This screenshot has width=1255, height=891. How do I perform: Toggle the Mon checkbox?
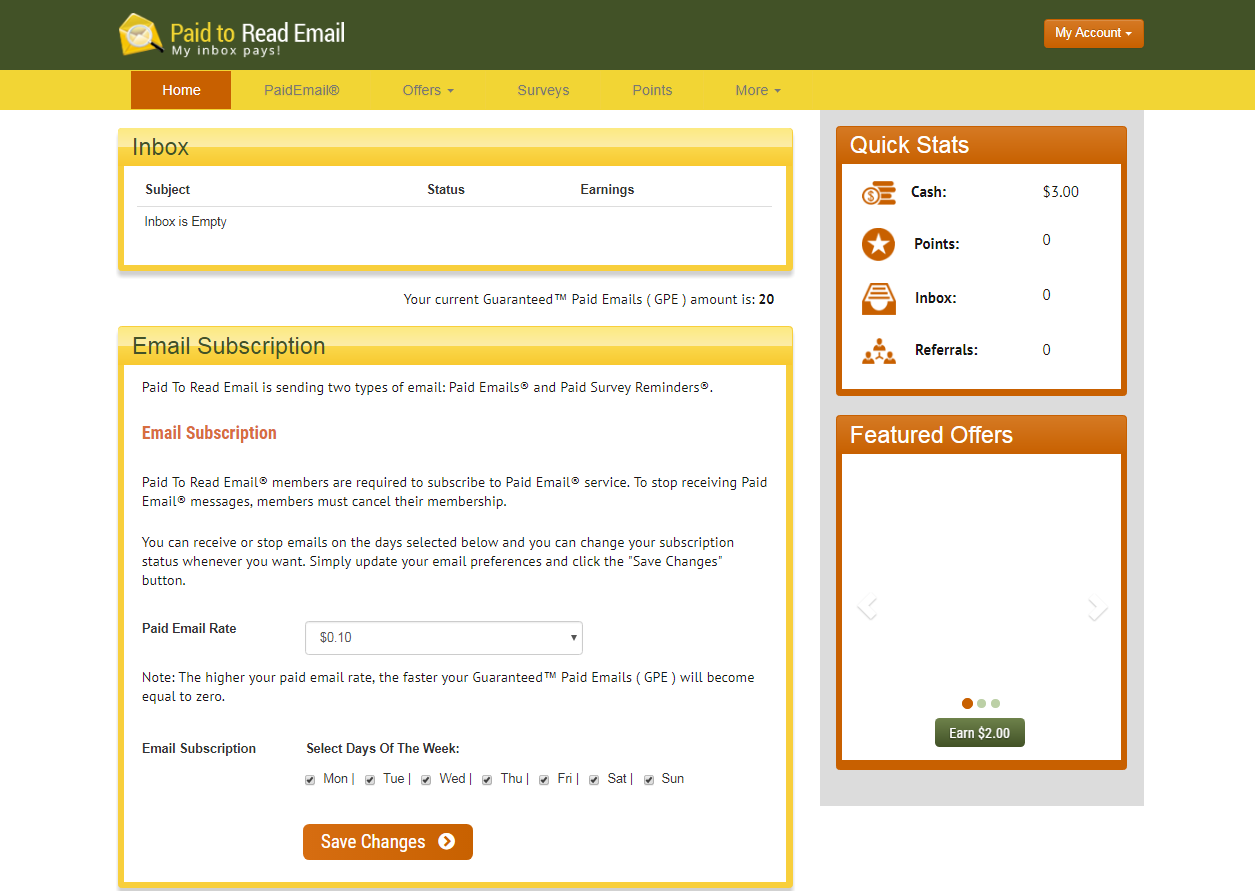pyautogui.click(x=310, y=780)
